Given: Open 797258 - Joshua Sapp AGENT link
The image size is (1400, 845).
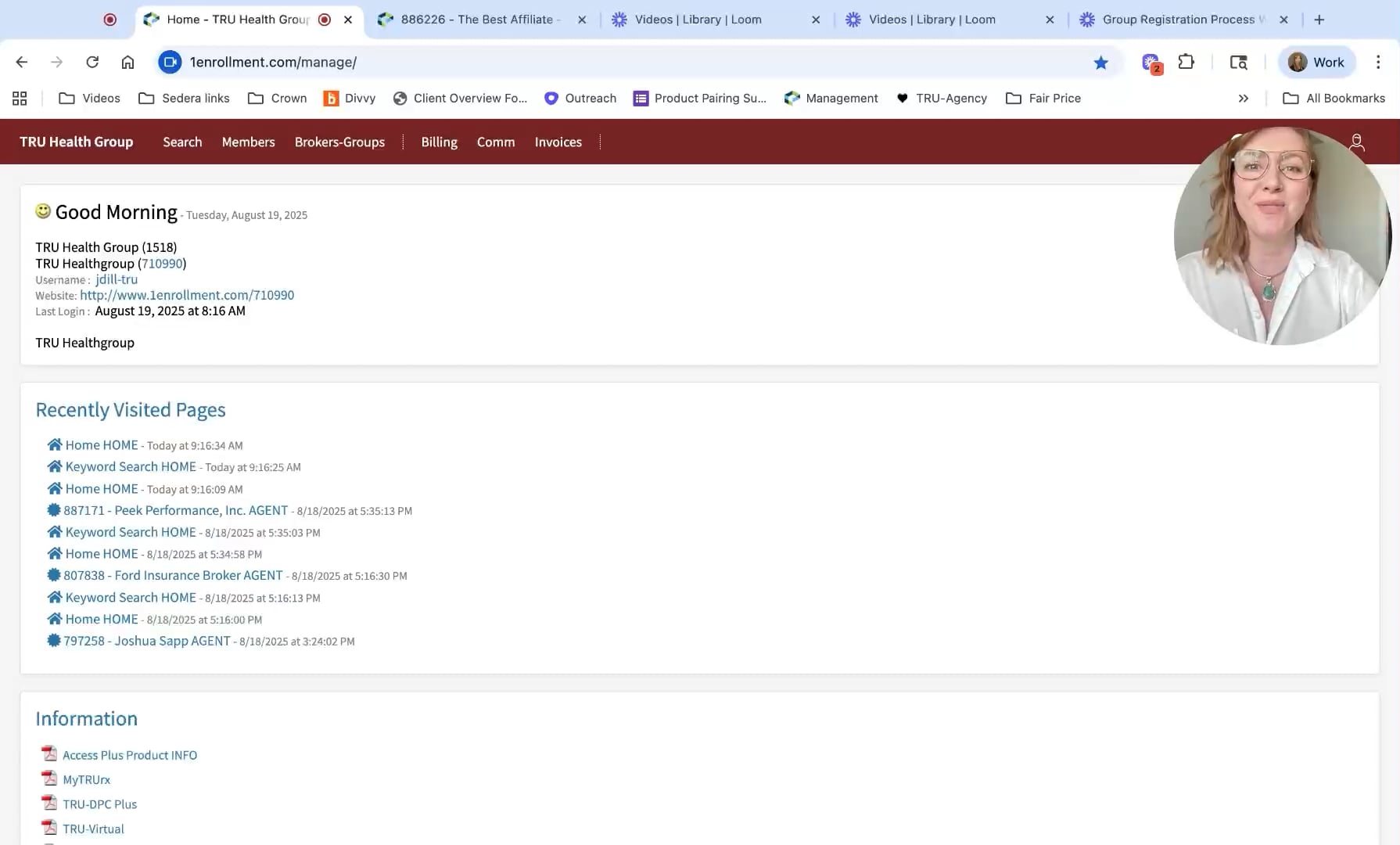Looking at the screenshot, I should point(147,641).
